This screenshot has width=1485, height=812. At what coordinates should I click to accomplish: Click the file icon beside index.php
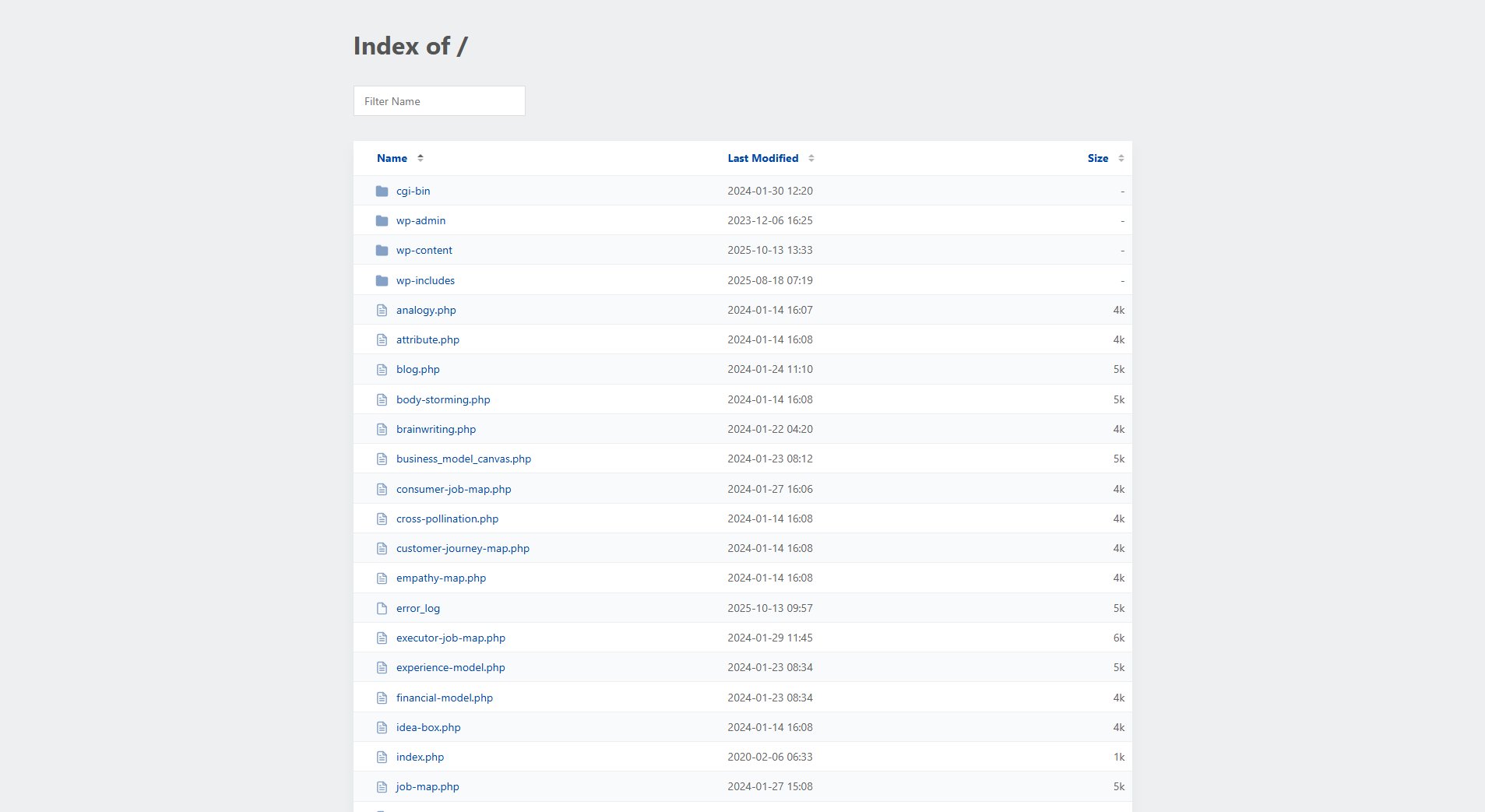point(382,757)
